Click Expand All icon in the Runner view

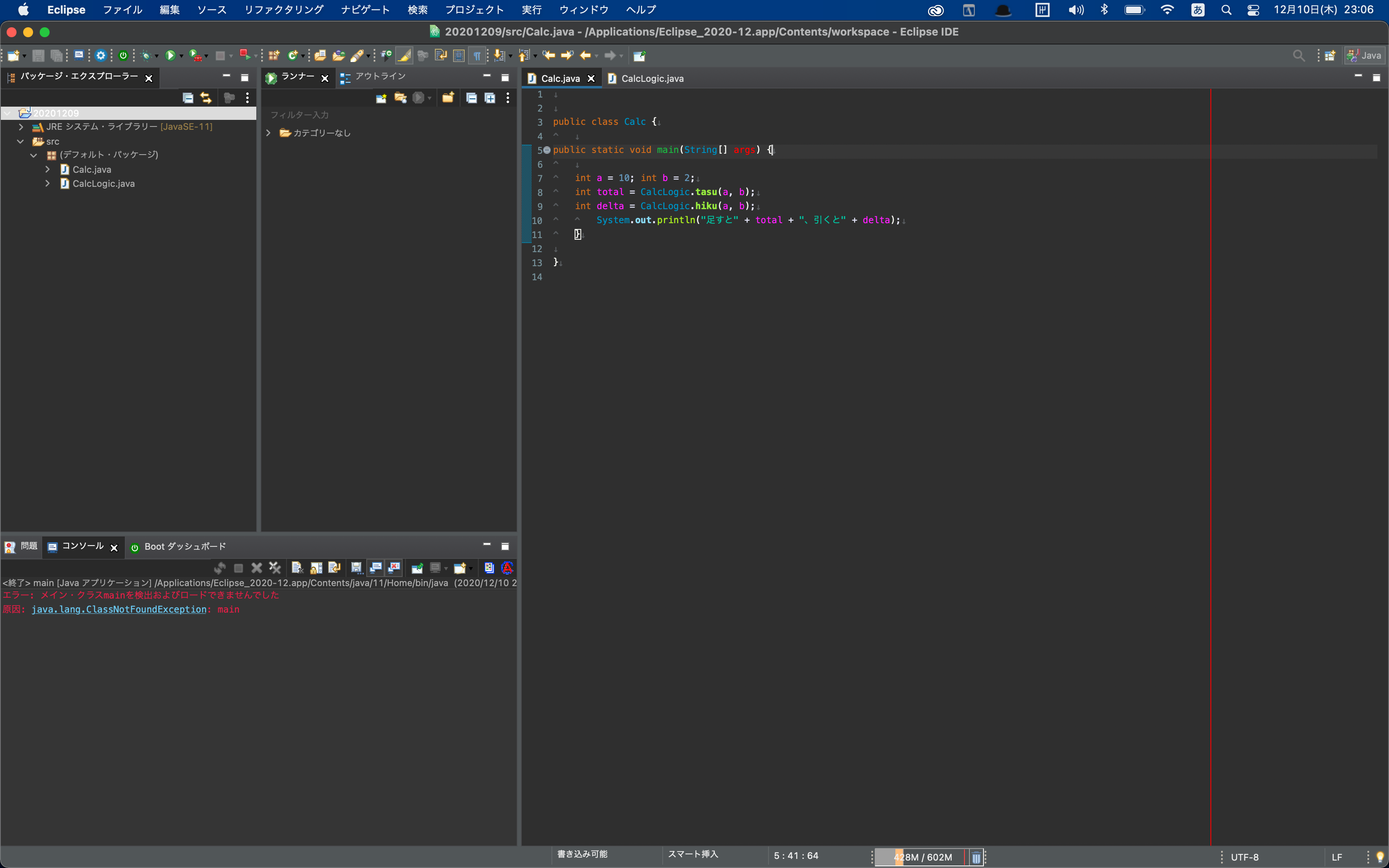(489, 98)
